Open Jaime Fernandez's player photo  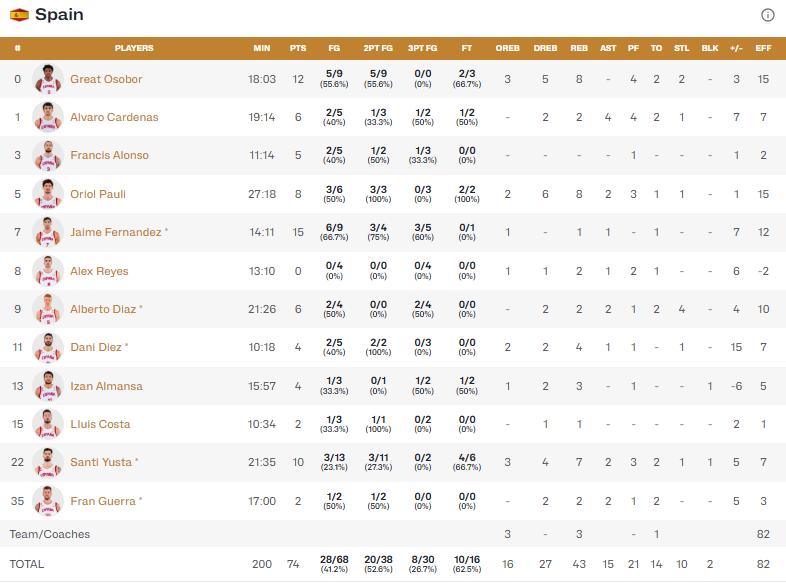coord(48,232)
